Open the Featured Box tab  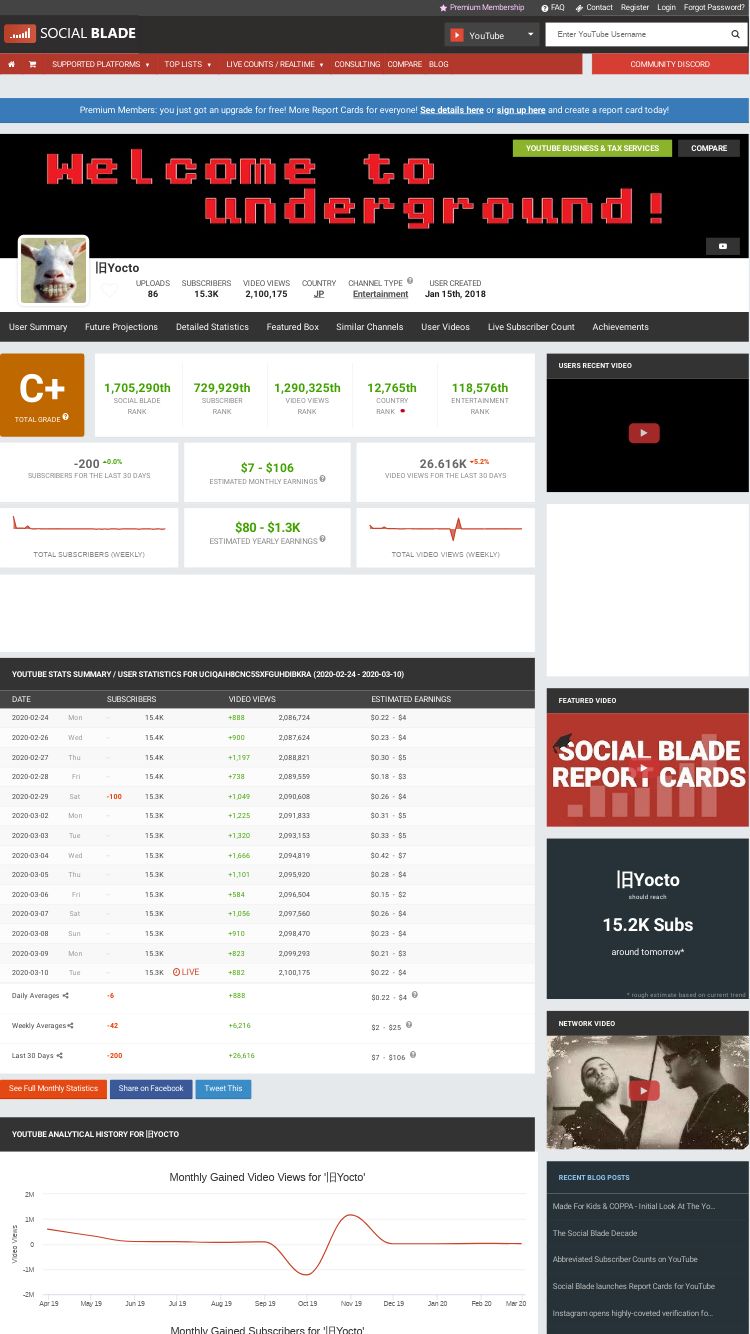click(x=293, y=327)
